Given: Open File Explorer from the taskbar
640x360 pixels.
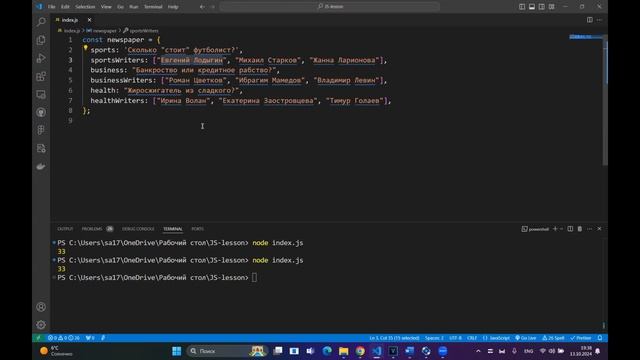Looking at the screenshot, I should point(344,351).
